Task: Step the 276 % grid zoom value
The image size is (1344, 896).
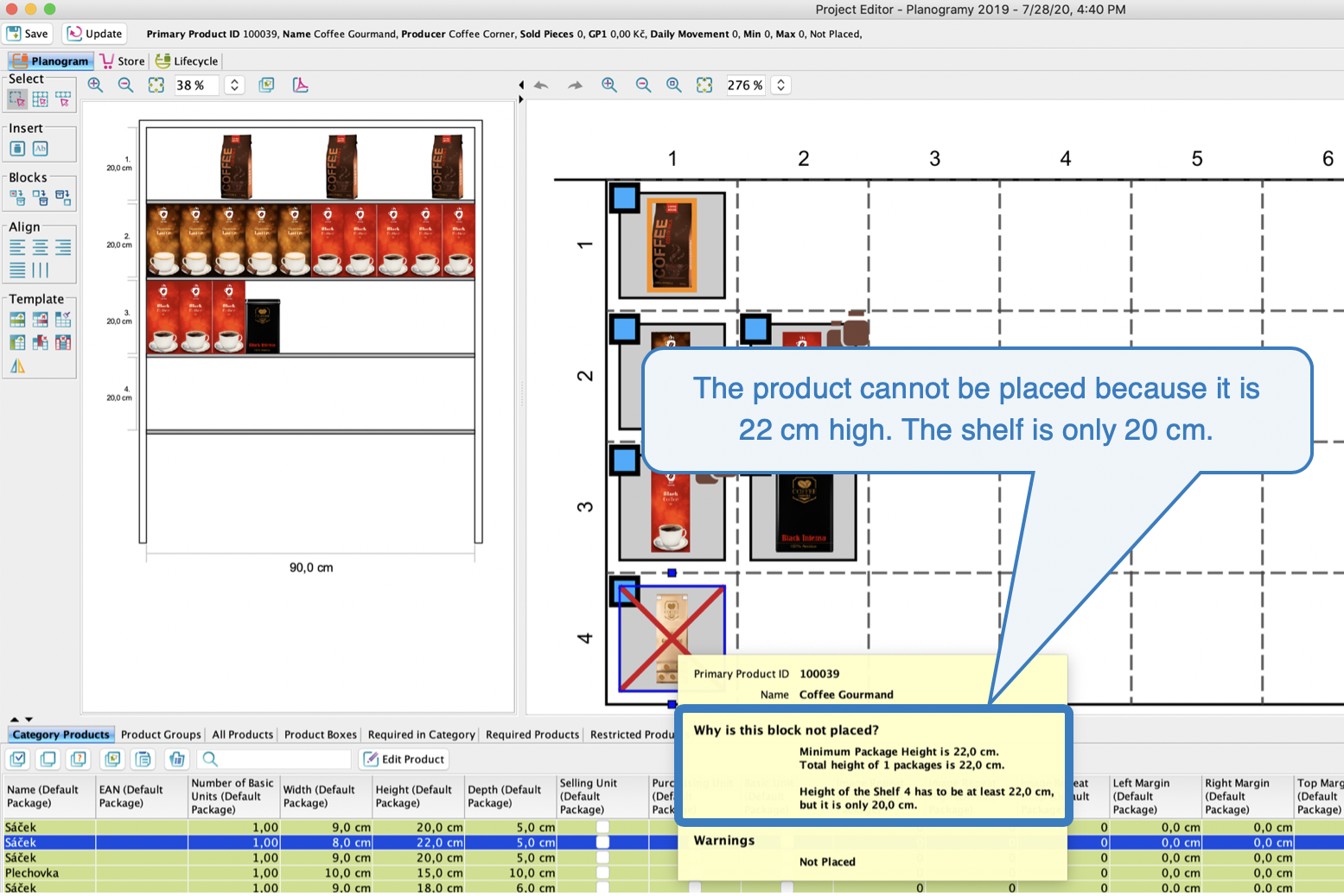Action: coord(780,85)
